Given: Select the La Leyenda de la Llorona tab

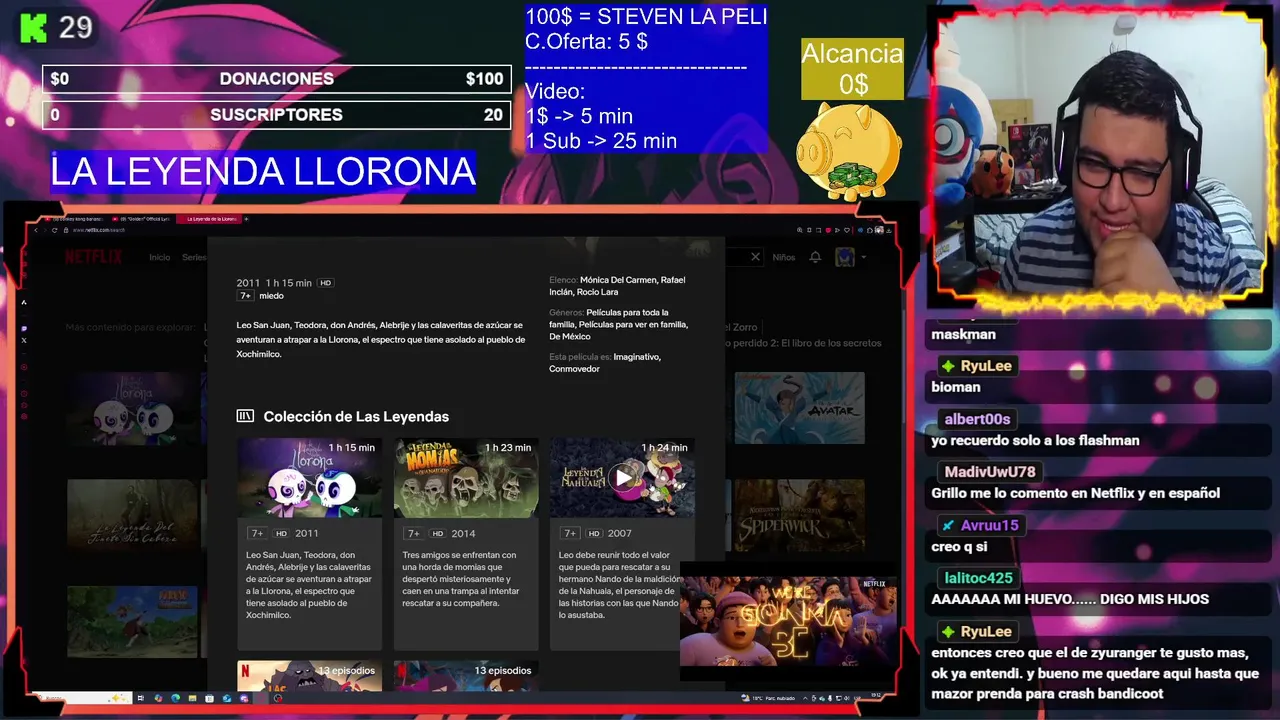Looking at the screenshot, I should click(x=209, y=219).
